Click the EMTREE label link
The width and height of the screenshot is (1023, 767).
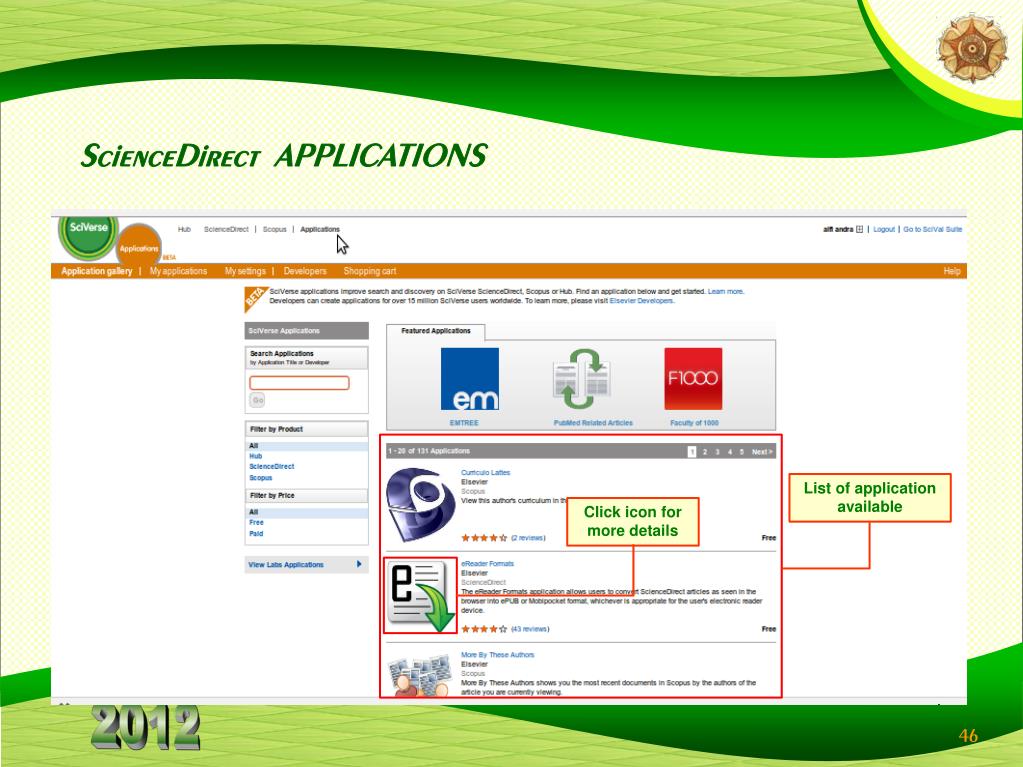click(464, 423)
